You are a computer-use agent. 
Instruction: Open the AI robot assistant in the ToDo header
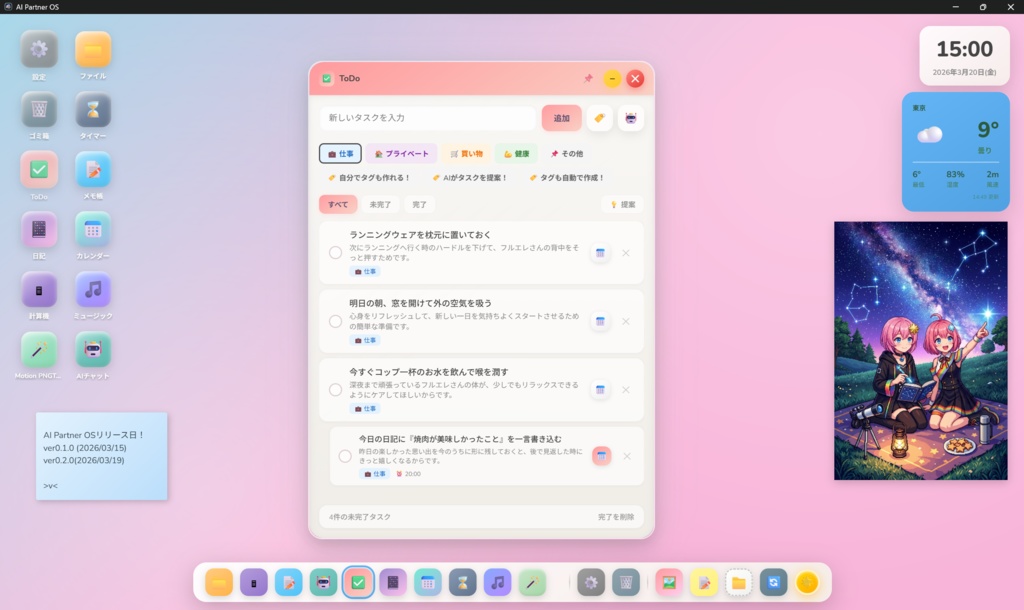[631, 117]
